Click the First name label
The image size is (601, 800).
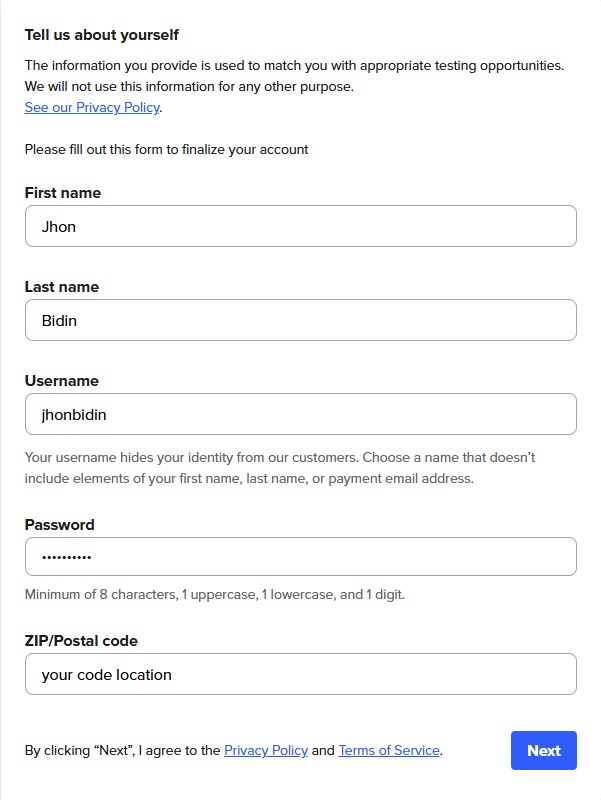coord(62,192)
